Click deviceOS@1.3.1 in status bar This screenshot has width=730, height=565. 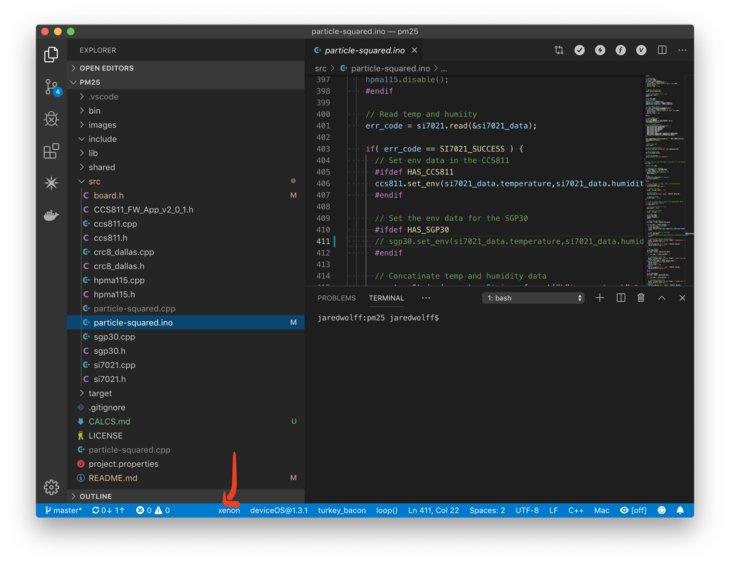278,510
